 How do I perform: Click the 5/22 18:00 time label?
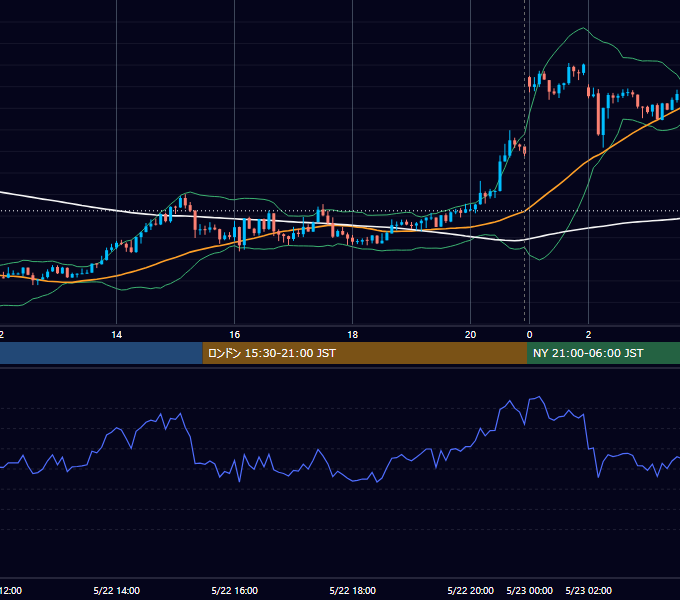tap(353, 590)
